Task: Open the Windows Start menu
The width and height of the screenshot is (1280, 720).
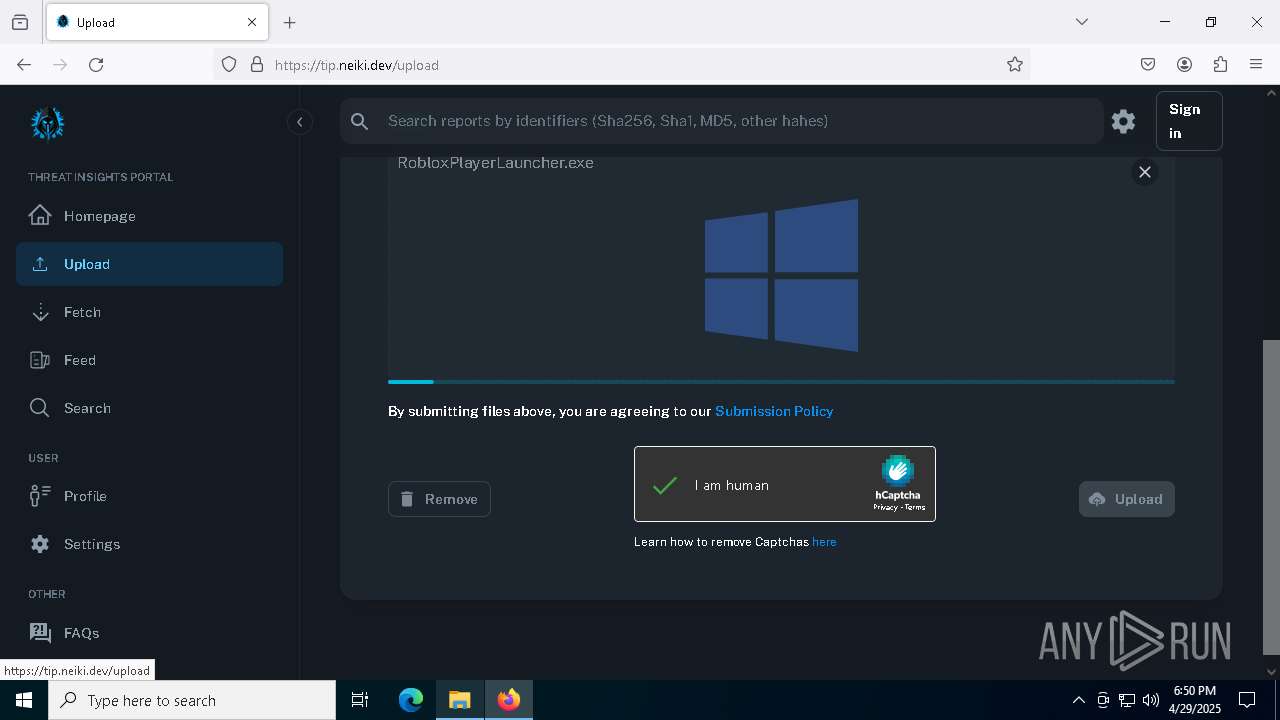Action: point(24,700)
